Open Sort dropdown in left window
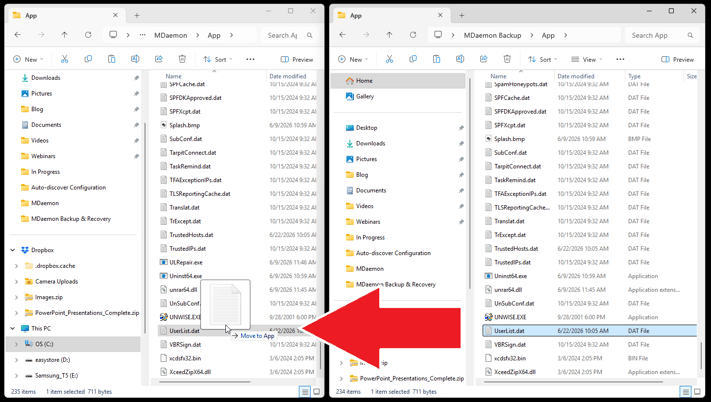 (218, 59)
